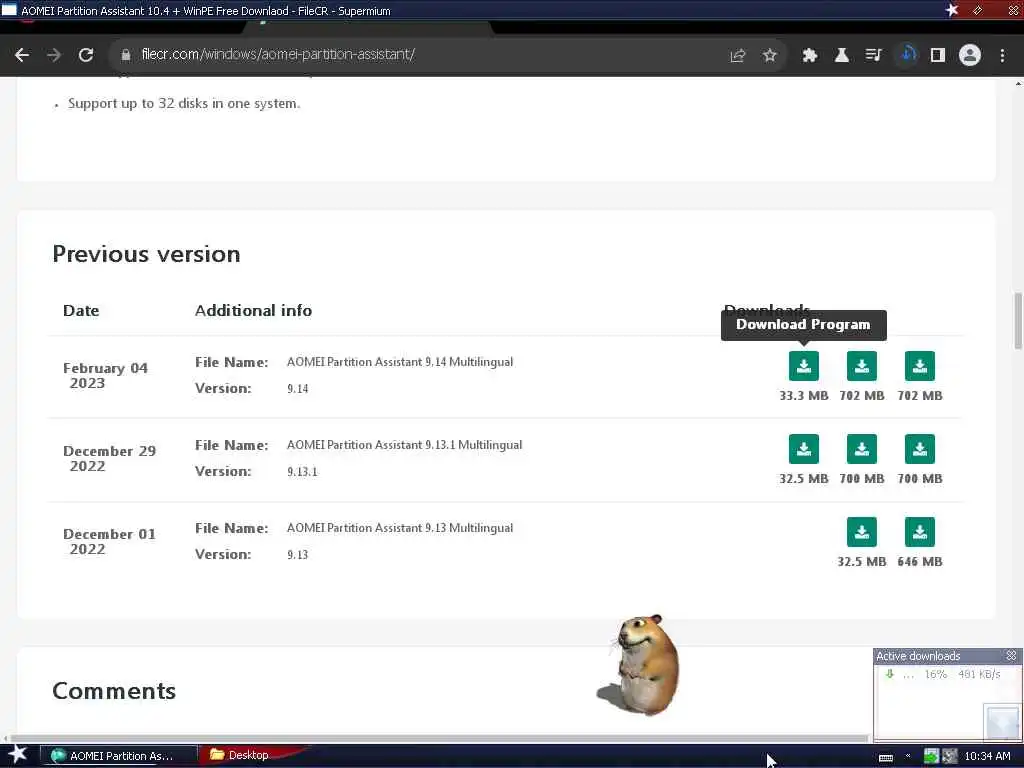
Task: Bookmark this page with the star
Action: (770, 56)
